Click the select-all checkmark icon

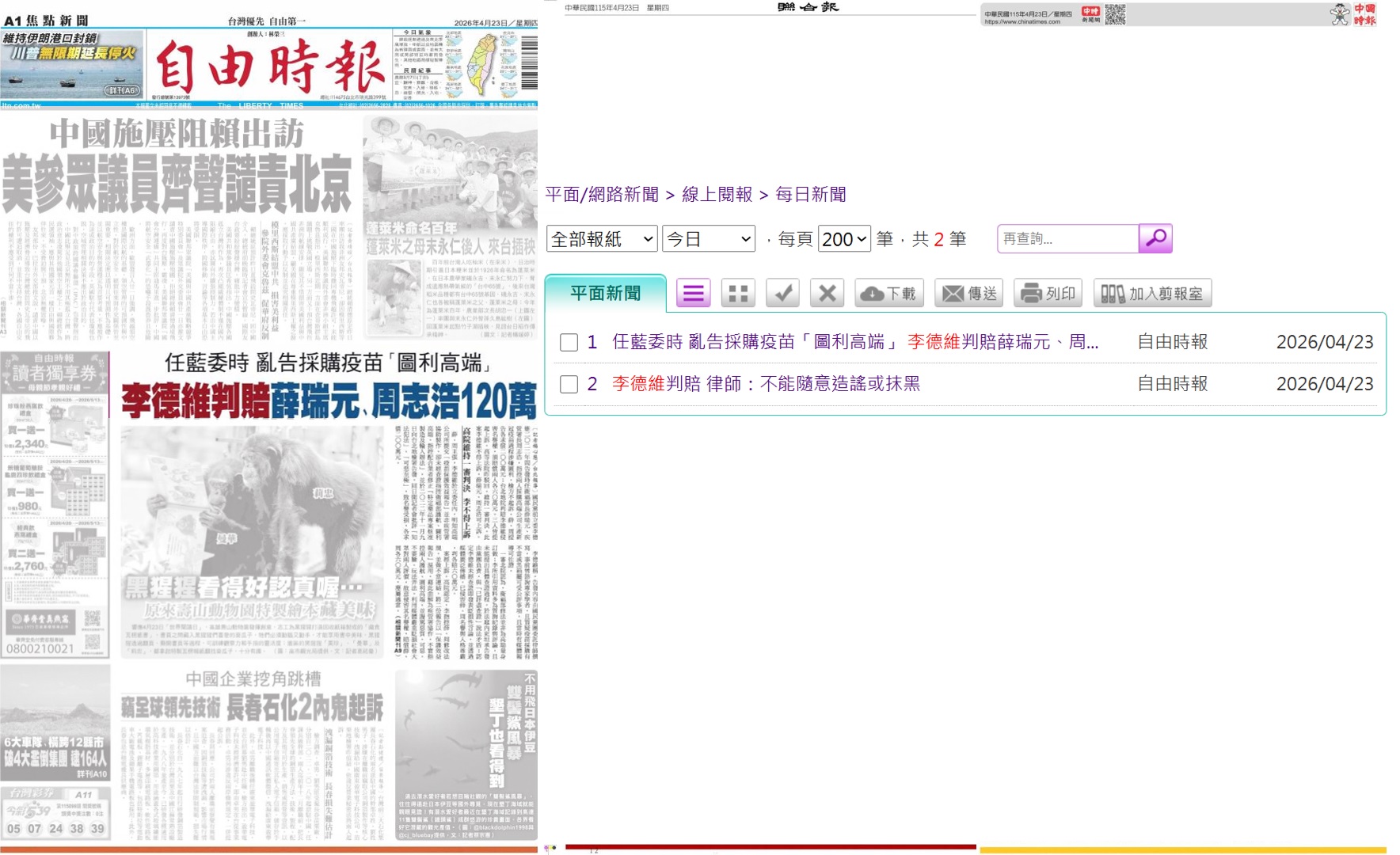782,294
